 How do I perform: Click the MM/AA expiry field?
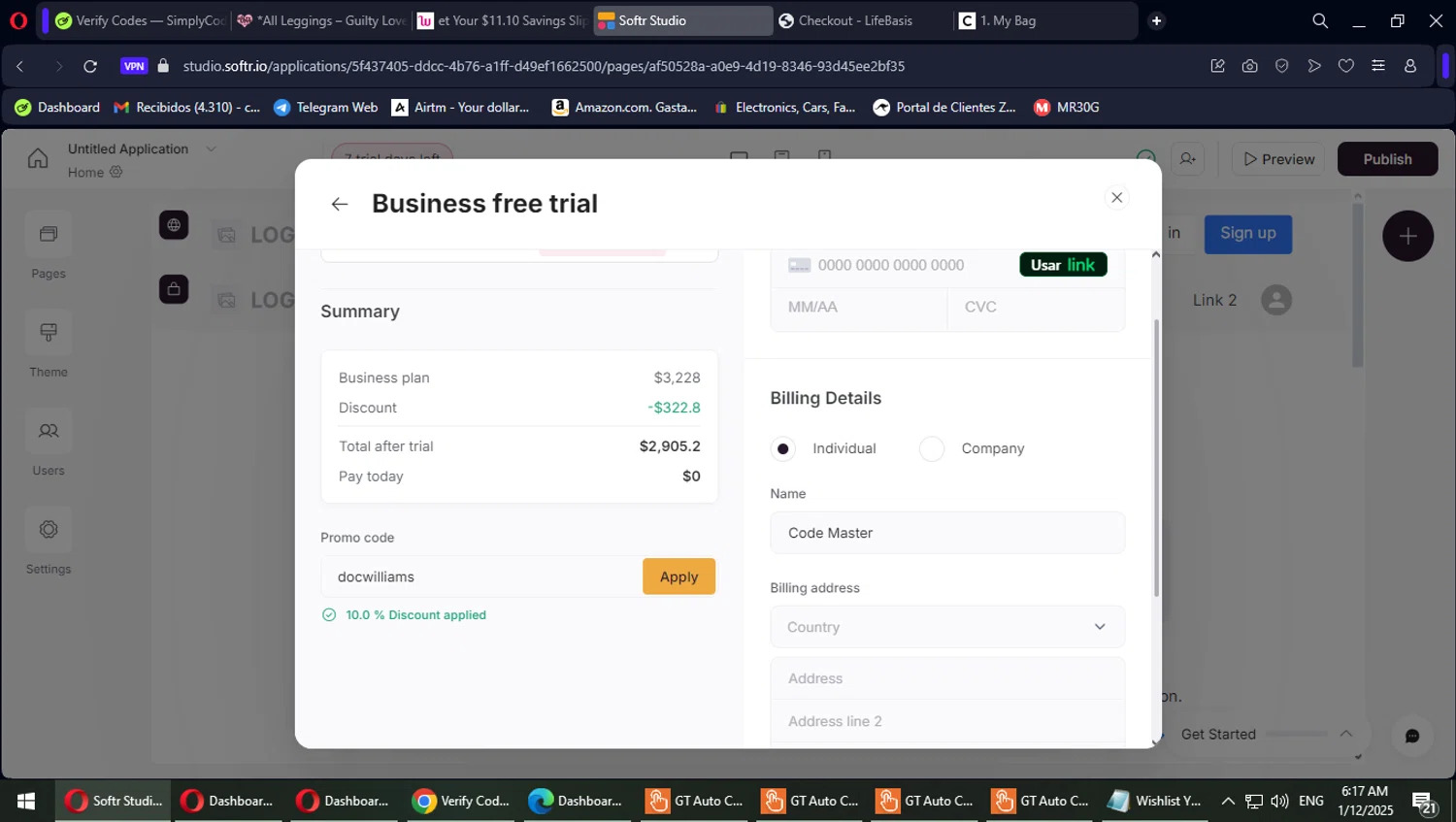click(x=859, y=307)
